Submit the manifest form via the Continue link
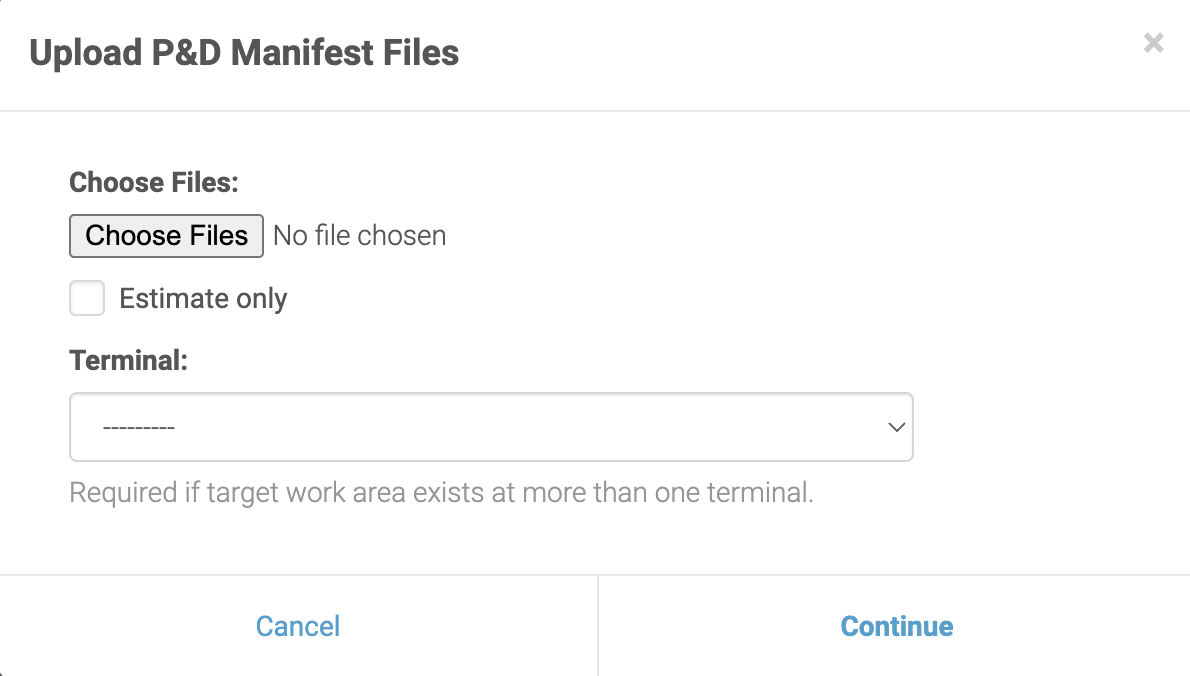 coord(896,626)
